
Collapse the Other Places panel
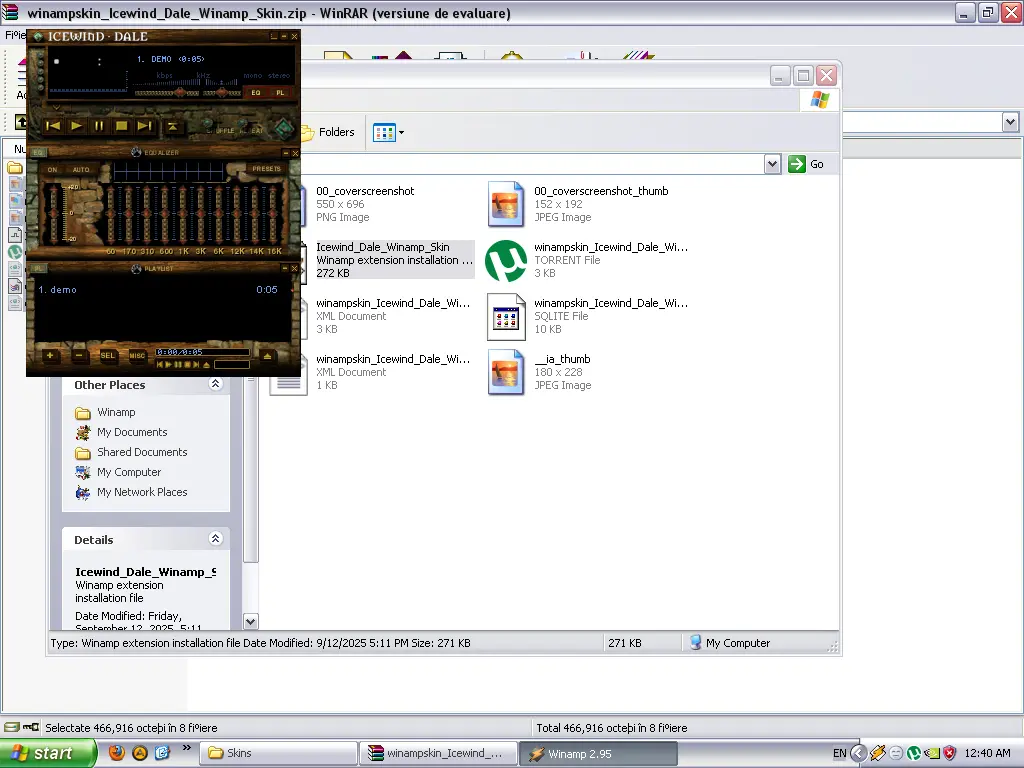point(215,385)
